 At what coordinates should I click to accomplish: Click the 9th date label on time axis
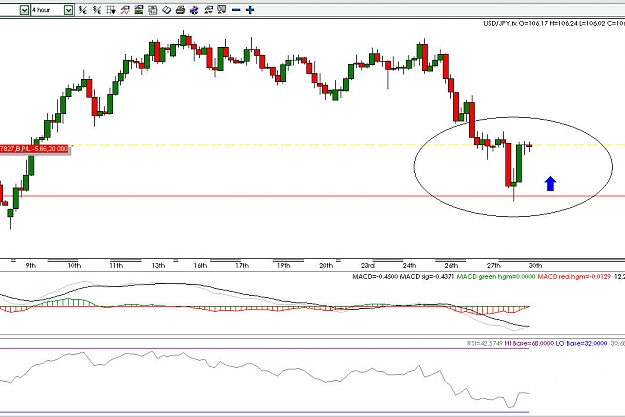click(31, 266)
